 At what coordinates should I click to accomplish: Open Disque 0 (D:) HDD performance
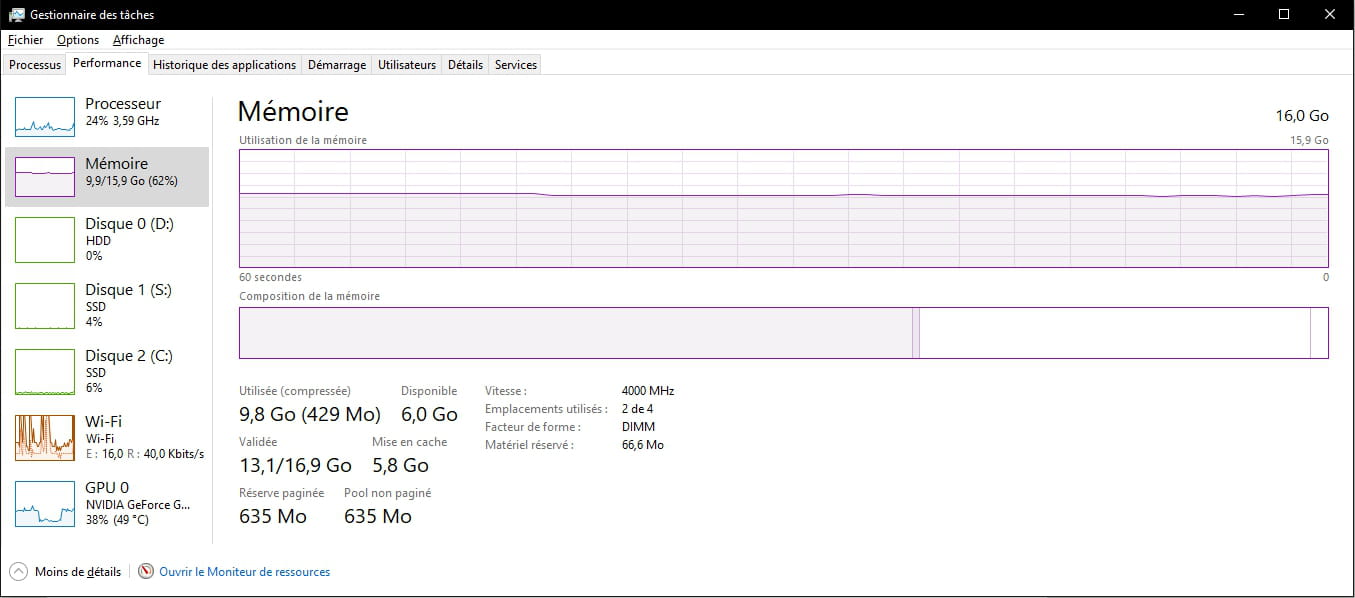tap(107, 240)
